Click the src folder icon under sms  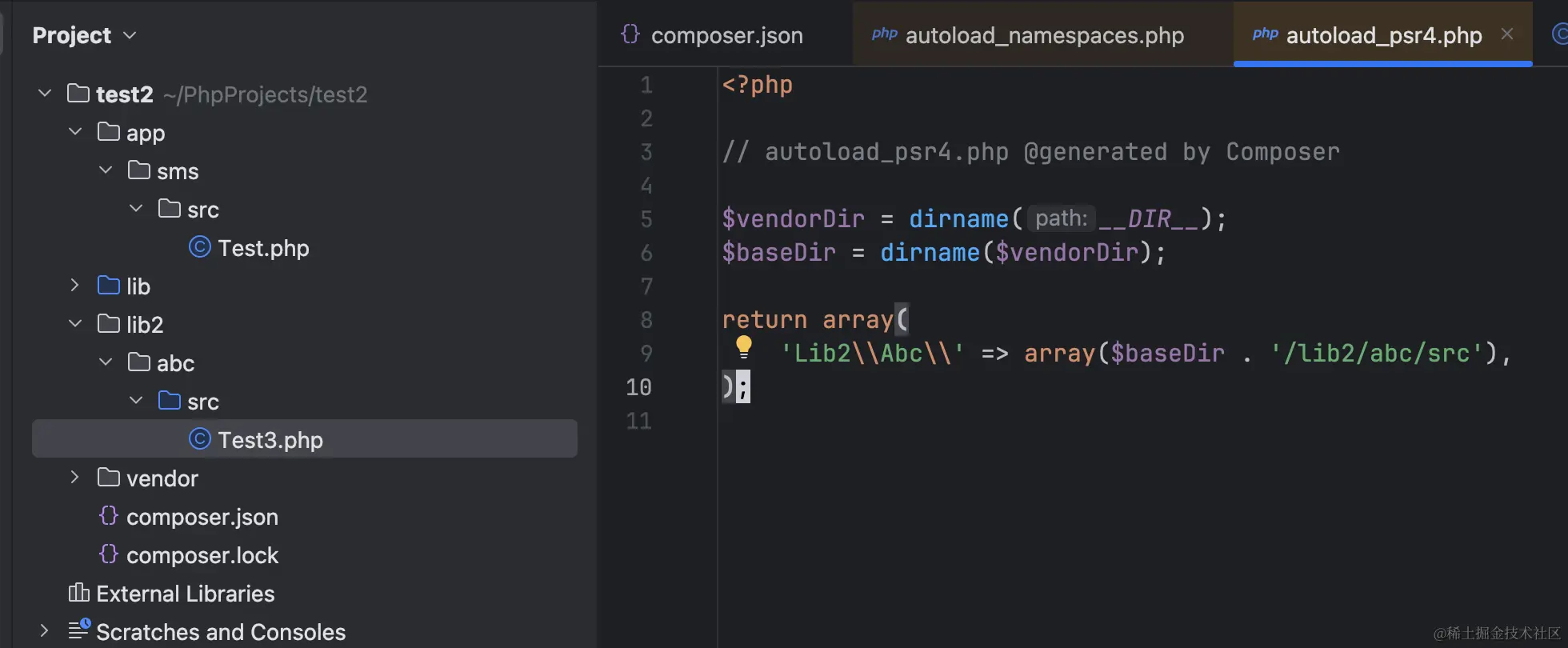[170, 208]
